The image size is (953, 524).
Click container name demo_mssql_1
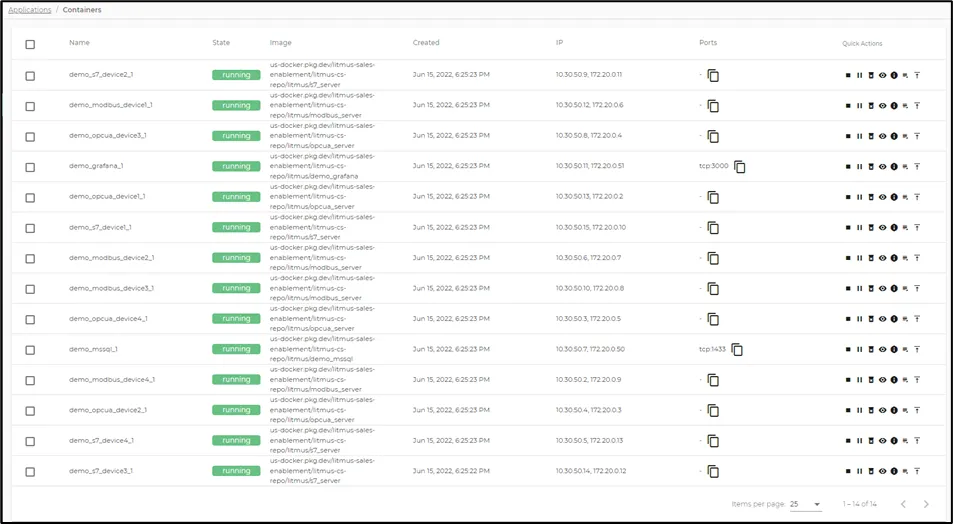(x=93, y=349)
